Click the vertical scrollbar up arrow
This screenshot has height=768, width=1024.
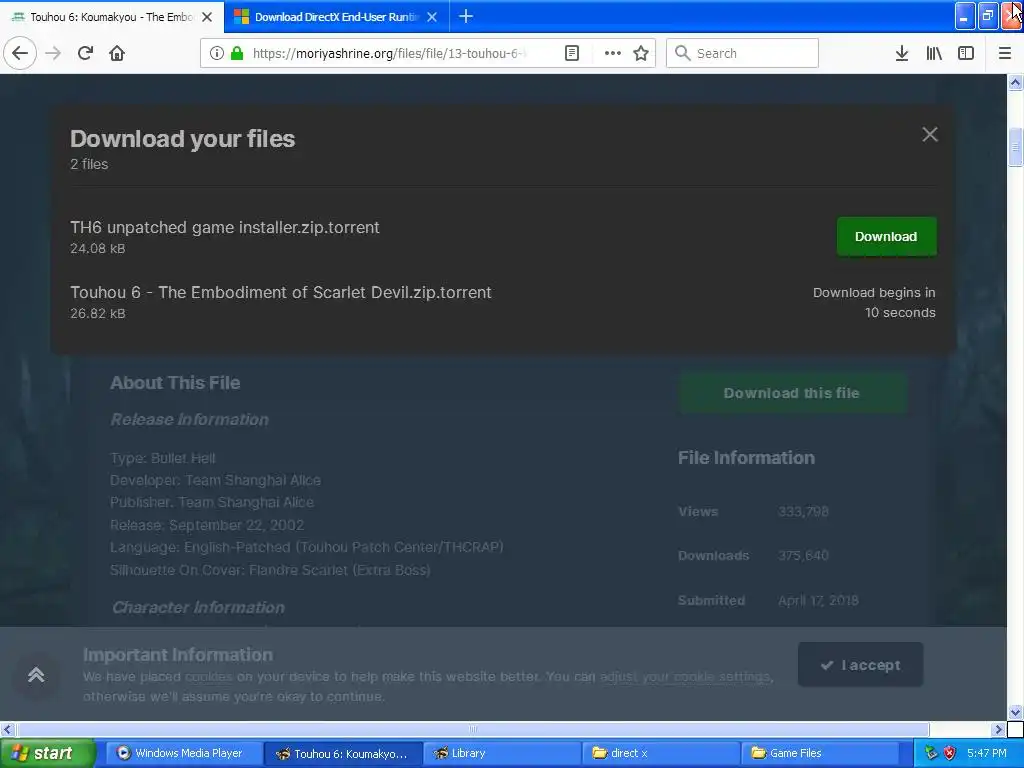click(x=1015, y=82)
